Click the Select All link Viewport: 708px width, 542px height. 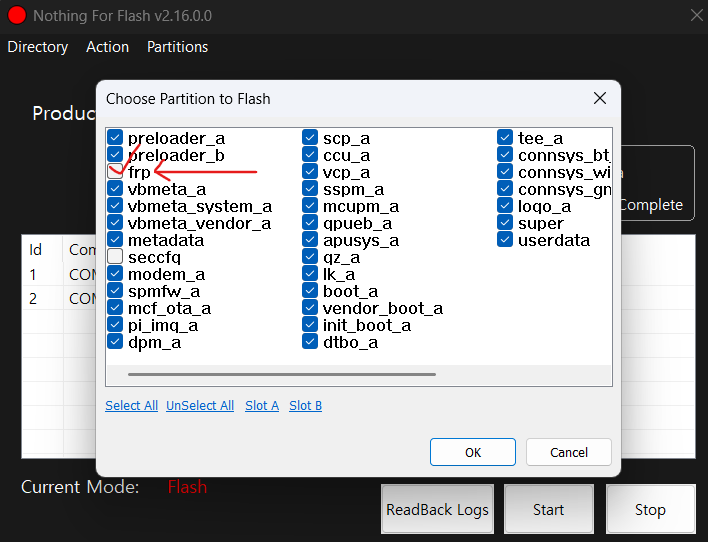(131, 406)
